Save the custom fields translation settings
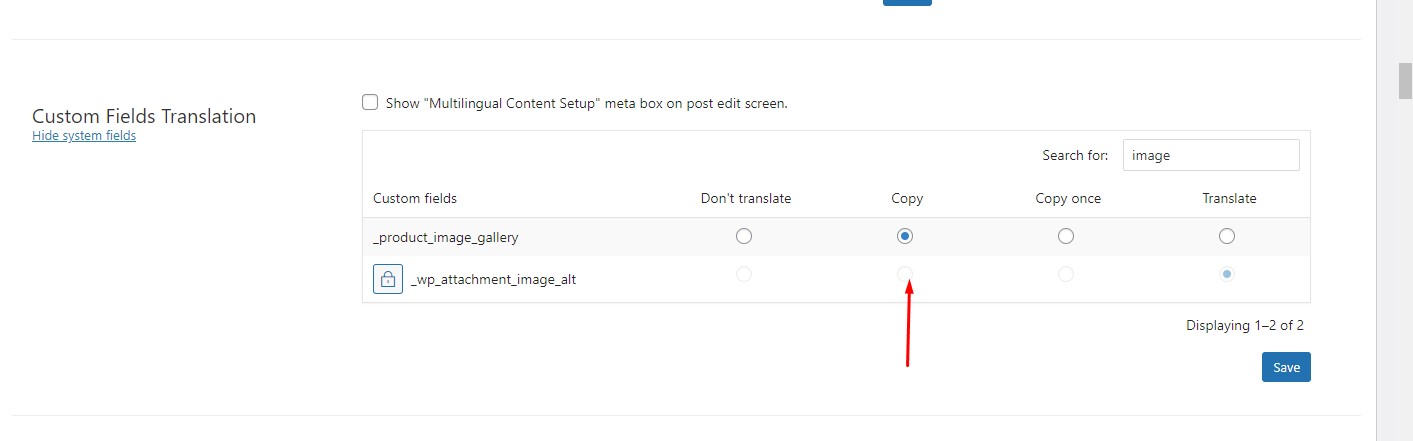 (1286, 367)
